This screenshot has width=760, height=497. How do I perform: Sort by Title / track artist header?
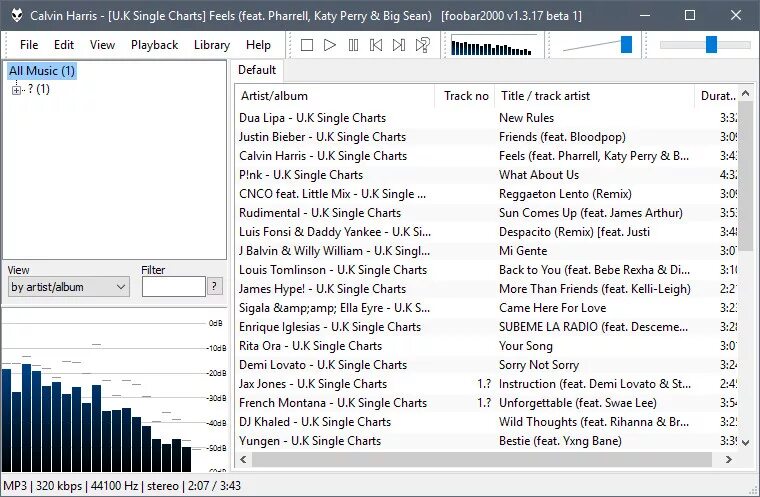click(x=595, y=96)
